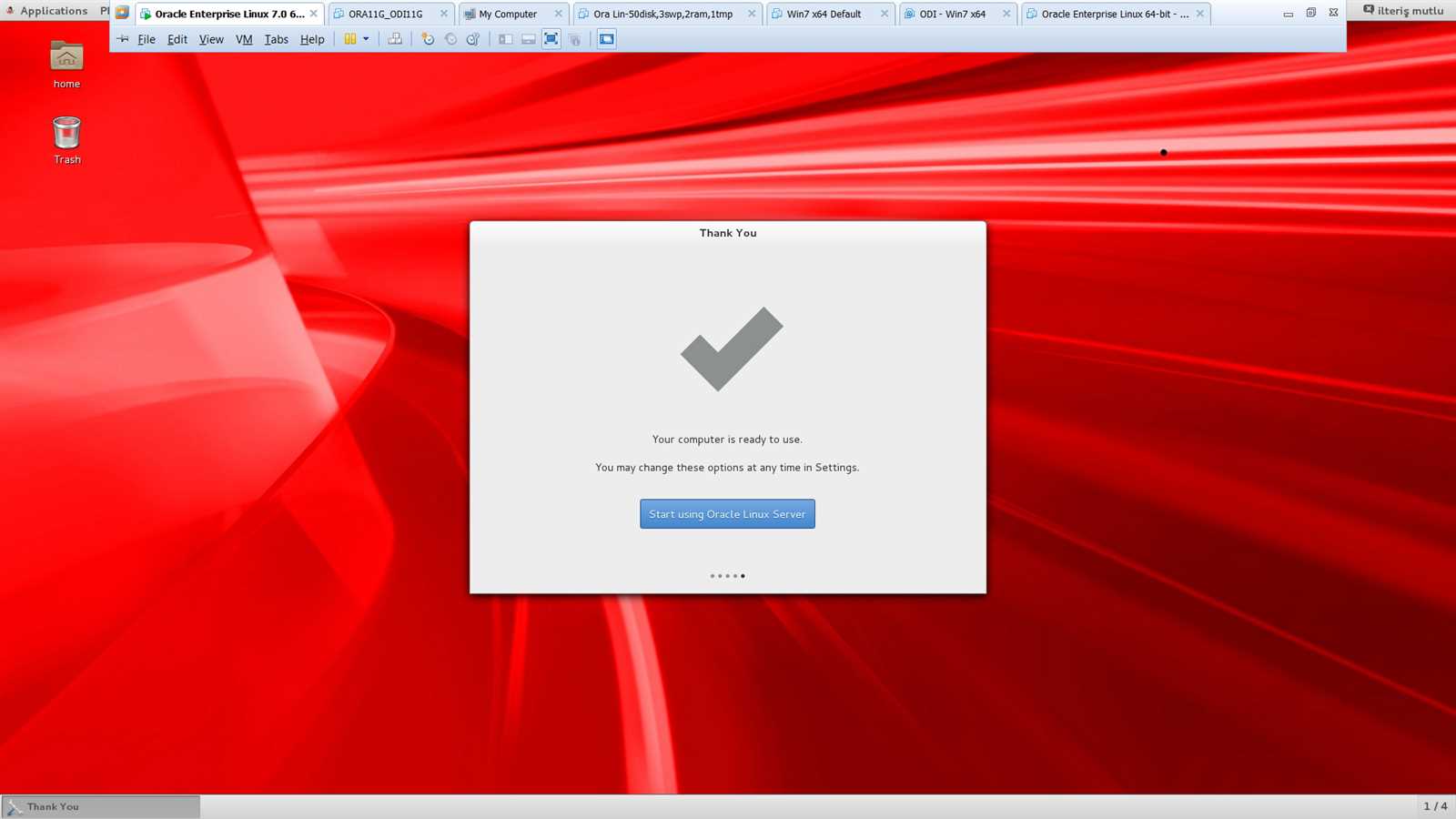Click the pin toolbar icon beside File
This screenshot has width=1456, height=819.
click(123, 39)
